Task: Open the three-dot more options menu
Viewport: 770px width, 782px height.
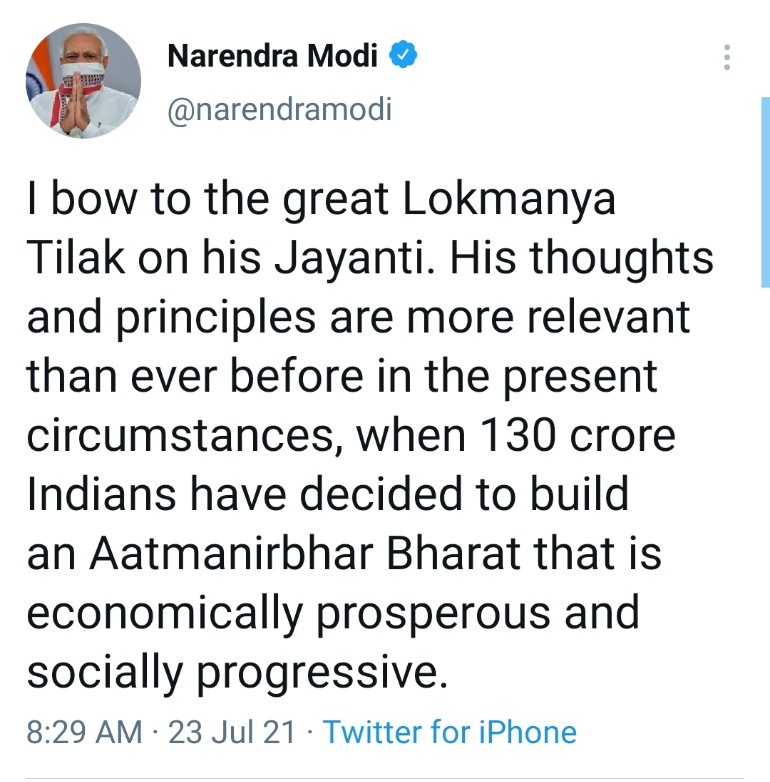Action: pos(728,58)
